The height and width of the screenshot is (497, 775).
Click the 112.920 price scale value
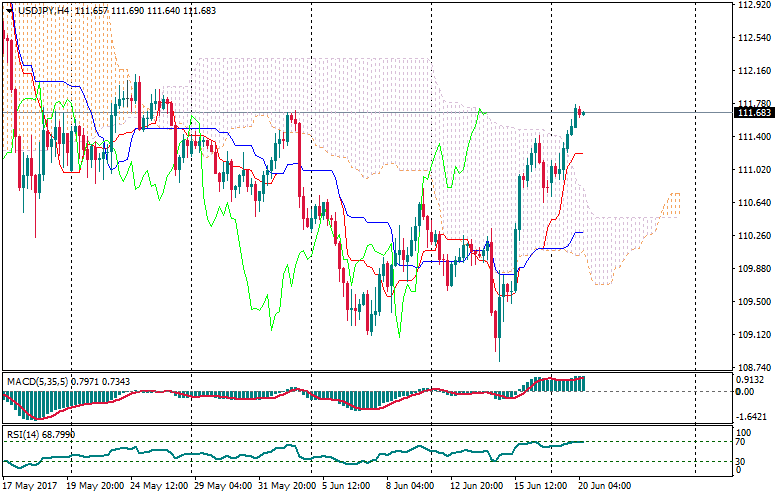[x=751, y=5]
